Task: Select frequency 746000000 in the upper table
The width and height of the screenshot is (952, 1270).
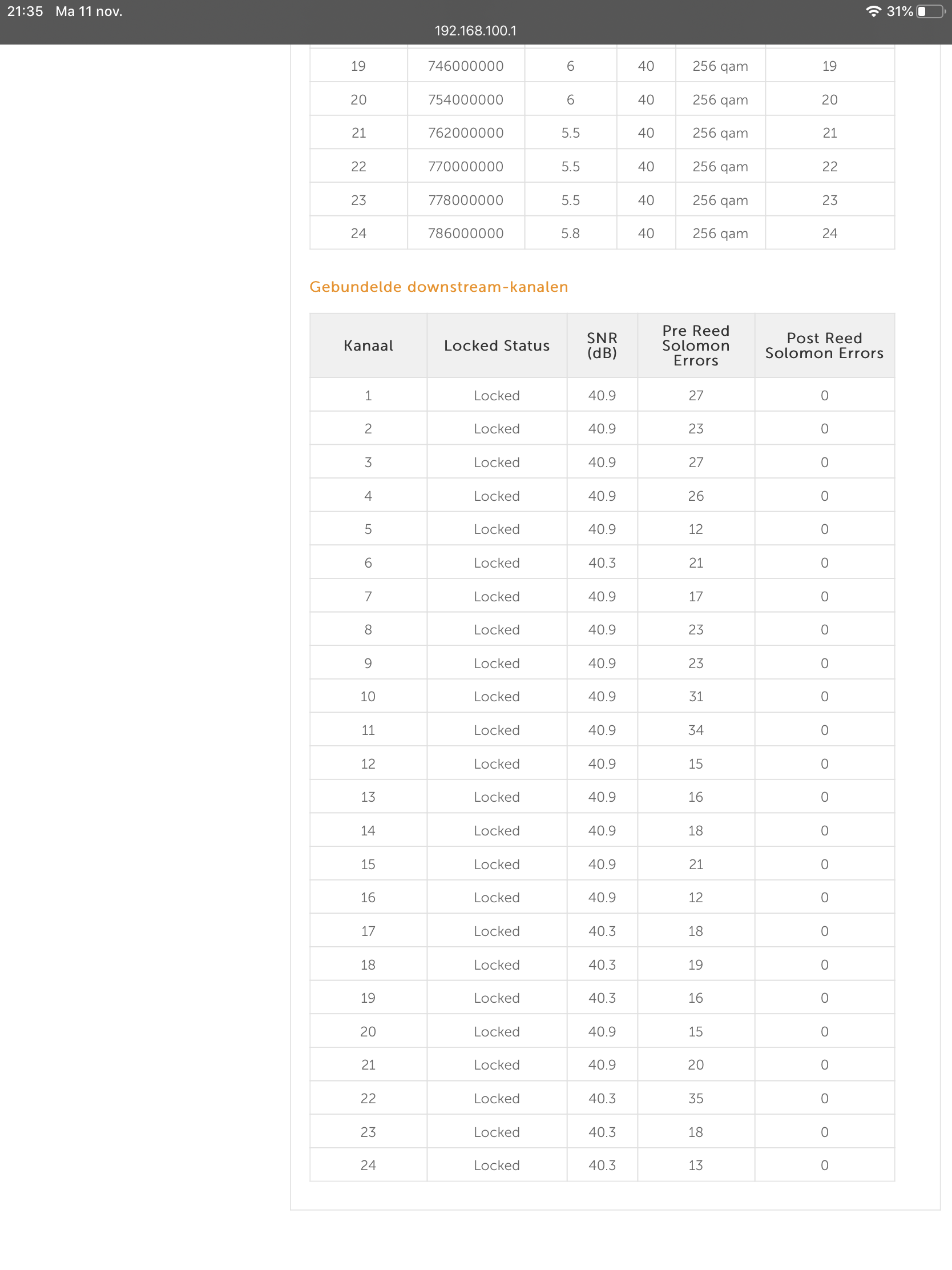Action: (x=465, y=66)
